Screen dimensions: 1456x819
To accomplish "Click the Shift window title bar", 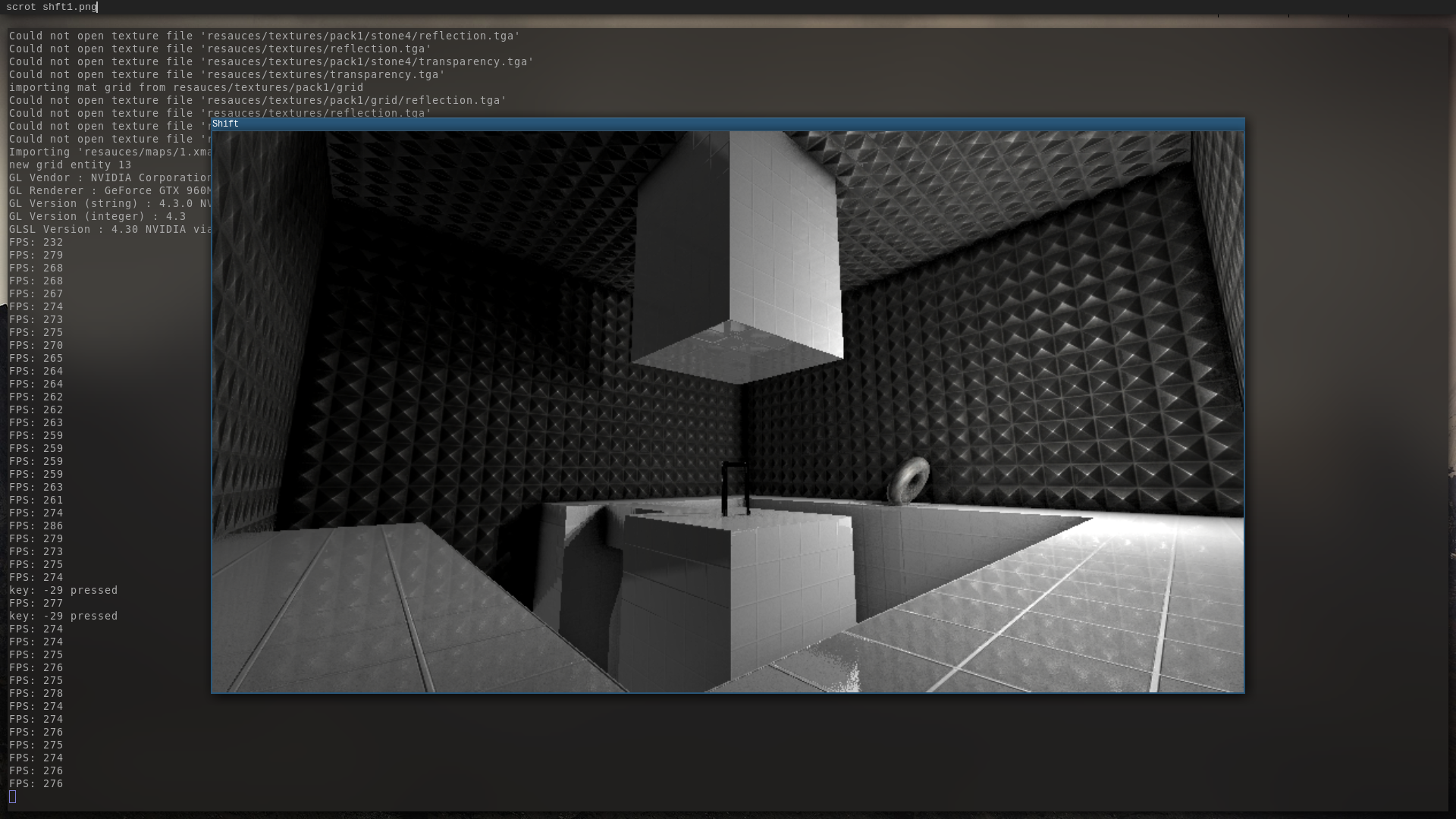I will click(726, 124).
